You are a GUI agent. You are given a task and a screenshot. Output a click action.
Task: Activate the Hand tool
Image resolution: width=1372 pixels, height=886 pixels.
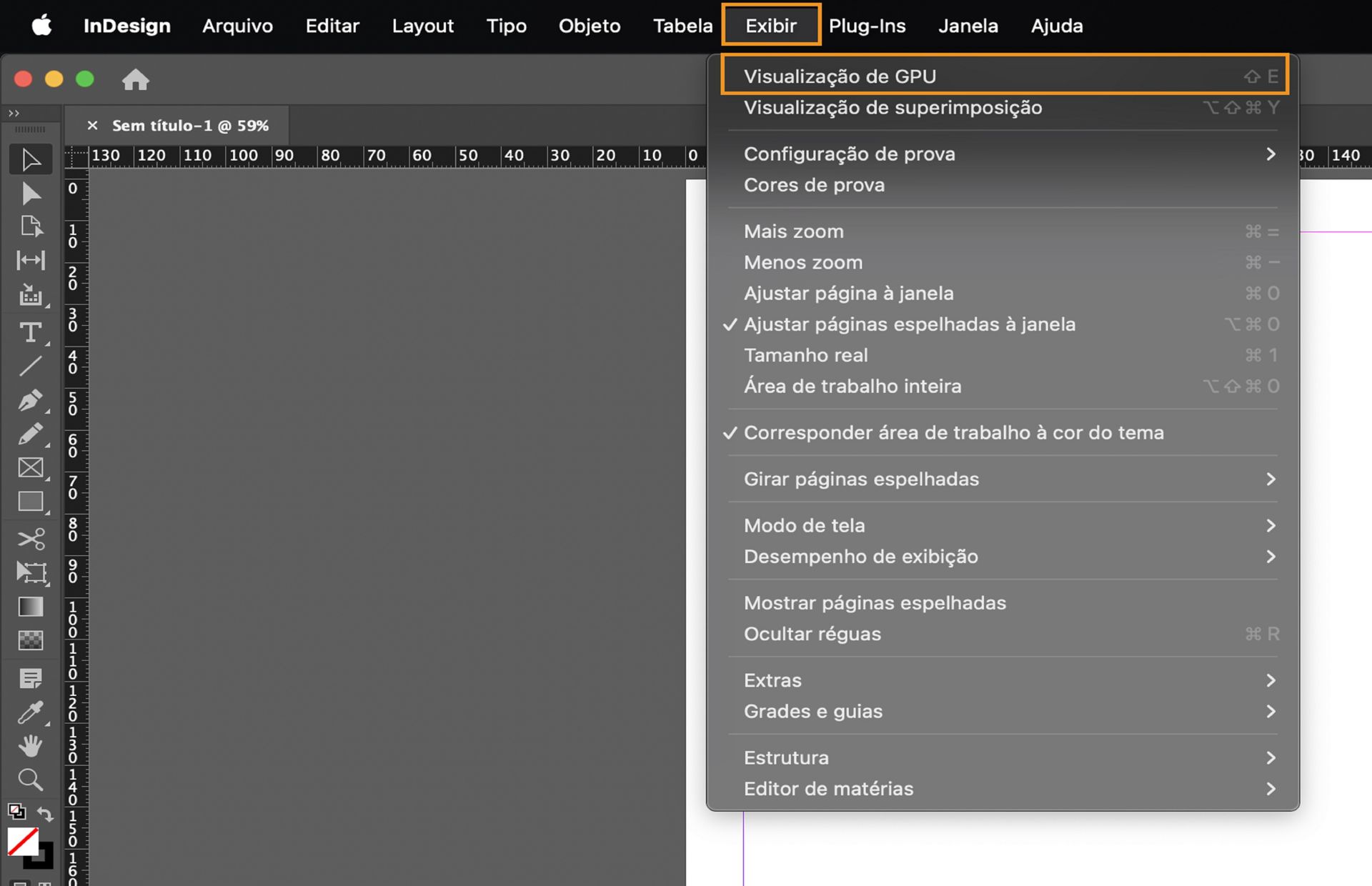click(30, 747)
